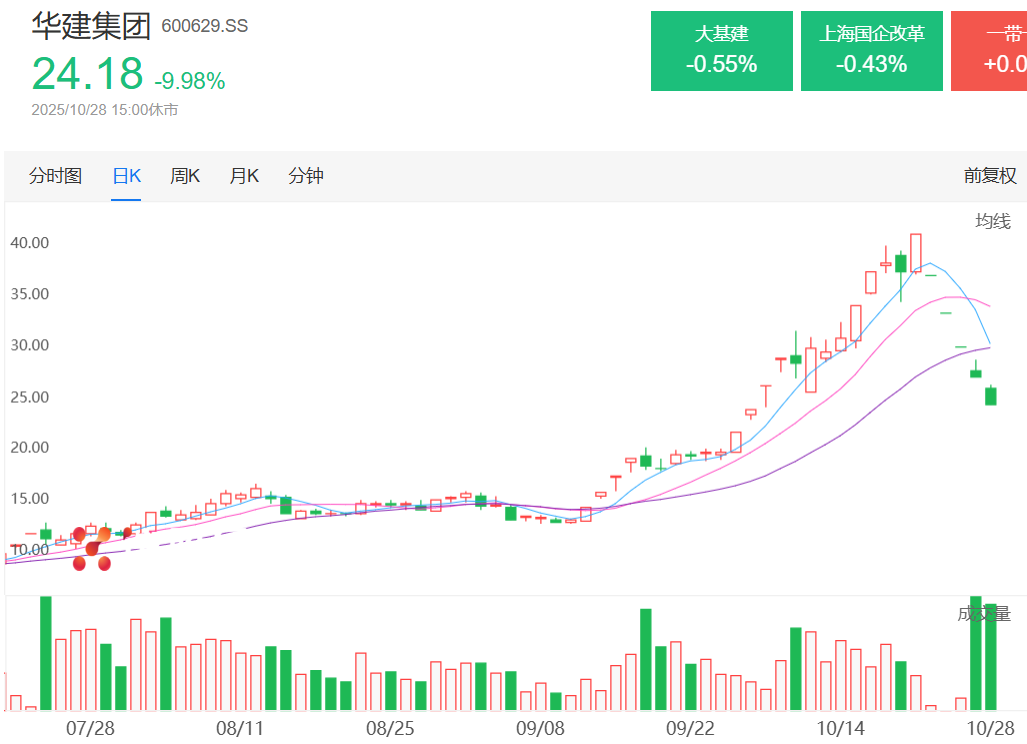Select the 分钟 minute chart tab

click(306, 176)
